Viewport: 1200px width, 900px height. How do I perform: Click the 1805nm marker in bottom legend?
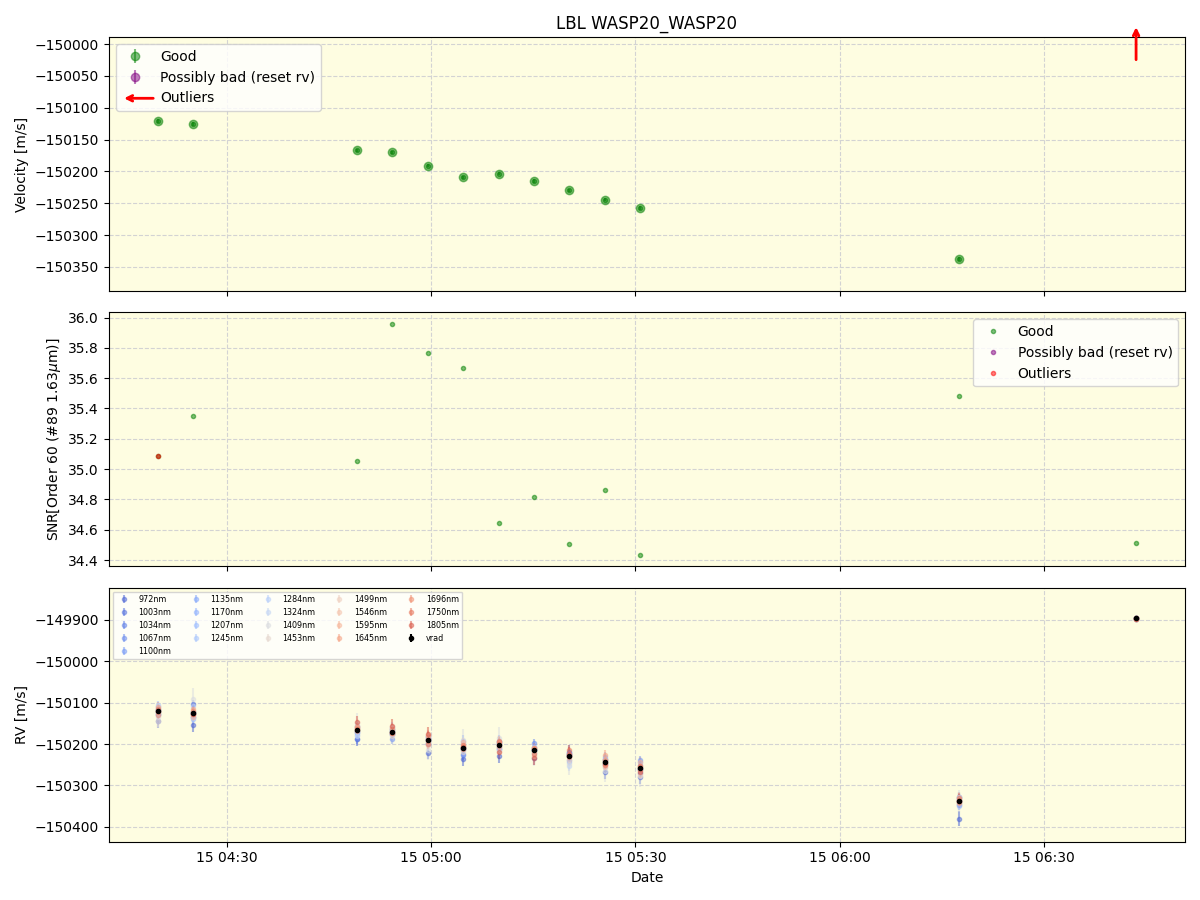411,625
